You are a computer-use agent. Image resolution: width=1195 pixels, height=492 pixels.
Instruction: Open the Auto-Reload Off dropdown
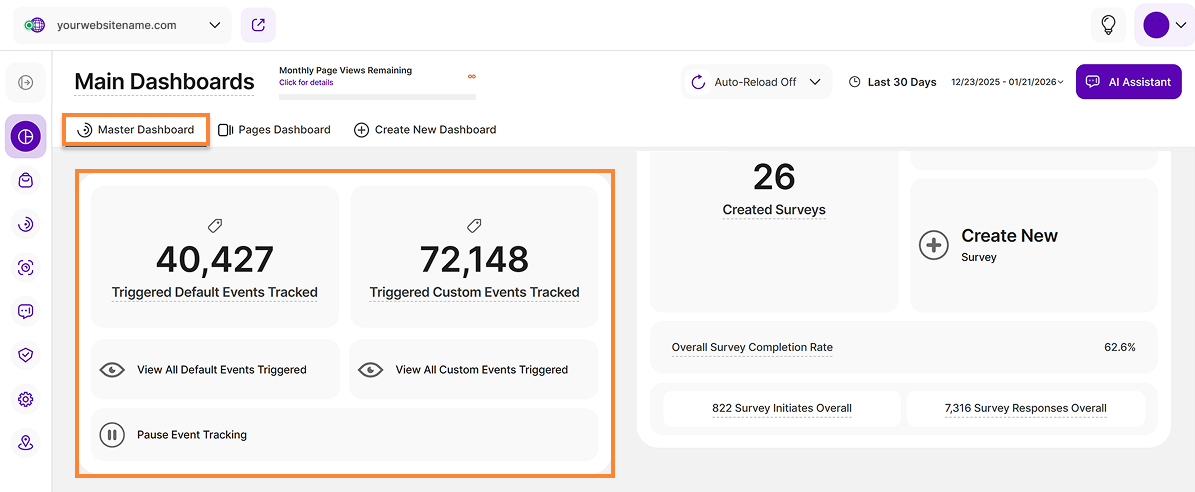pos(757,82)
